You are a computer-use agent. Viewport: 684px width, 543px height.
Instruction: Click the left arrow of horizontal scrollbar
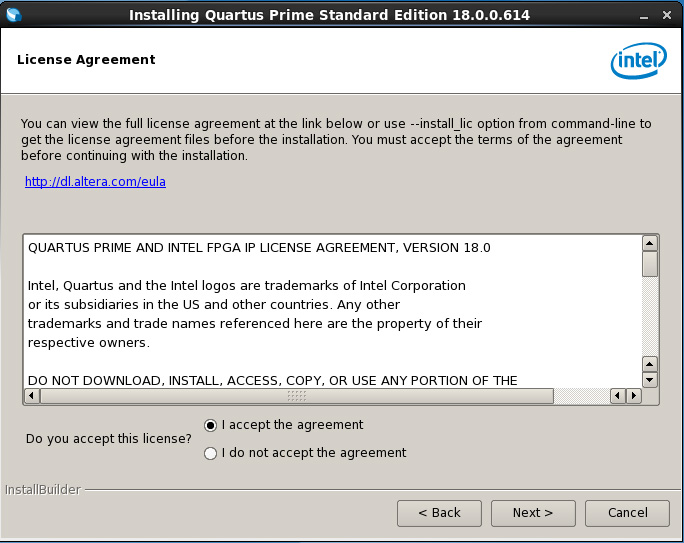31,396
